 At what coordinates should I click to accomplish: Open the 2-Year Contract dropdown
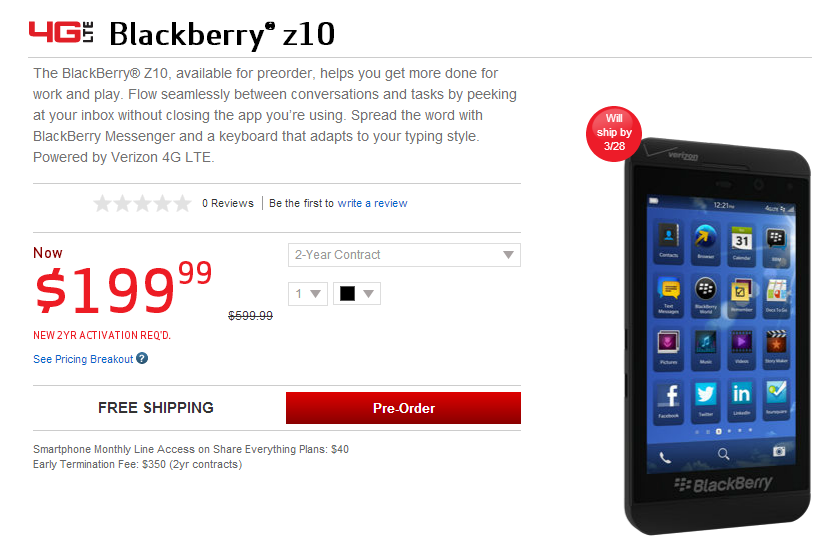pos(404,255)
